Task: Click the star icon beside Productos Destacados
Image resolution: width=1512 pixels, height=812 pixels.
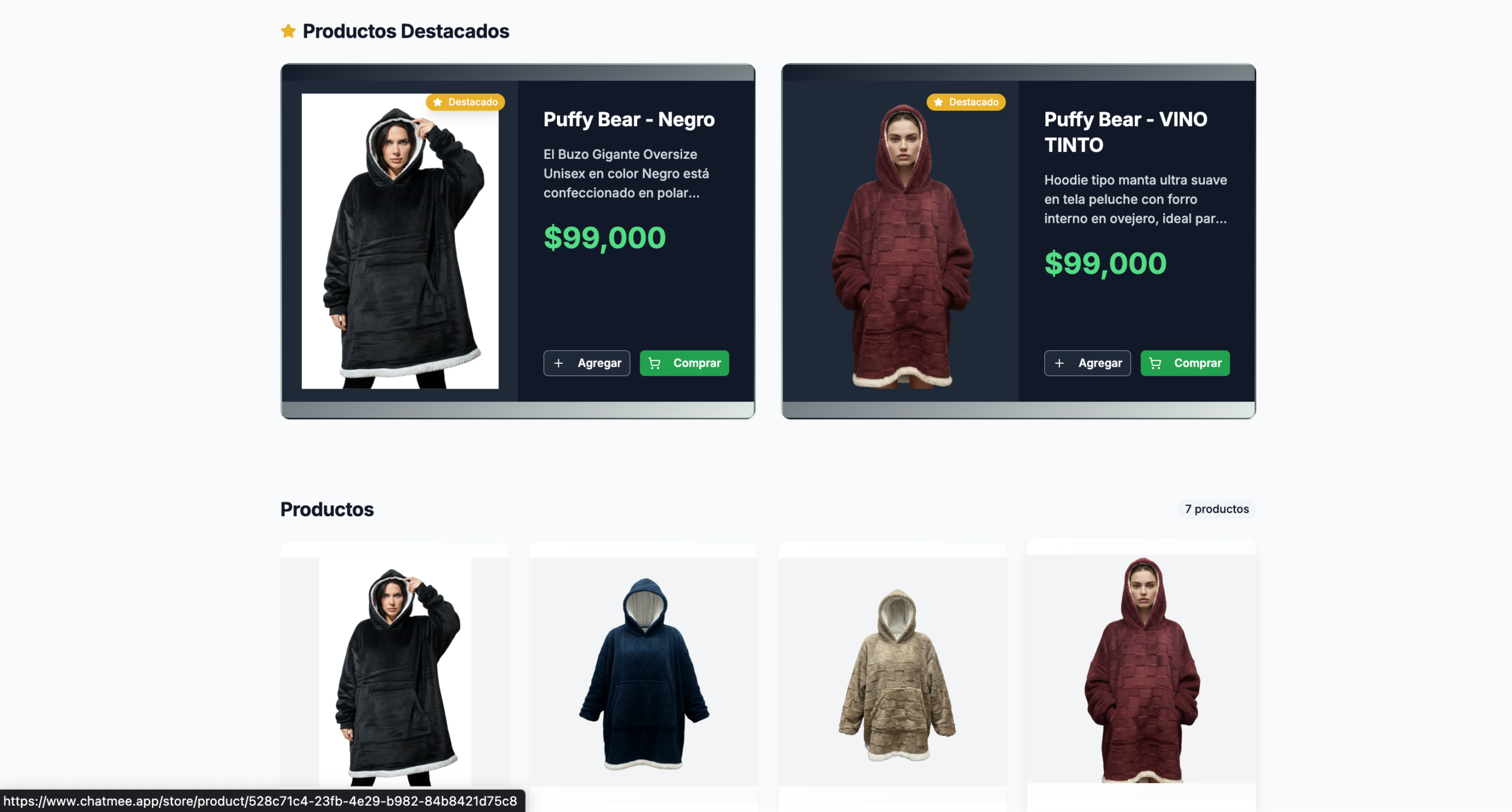Action: 288,31
